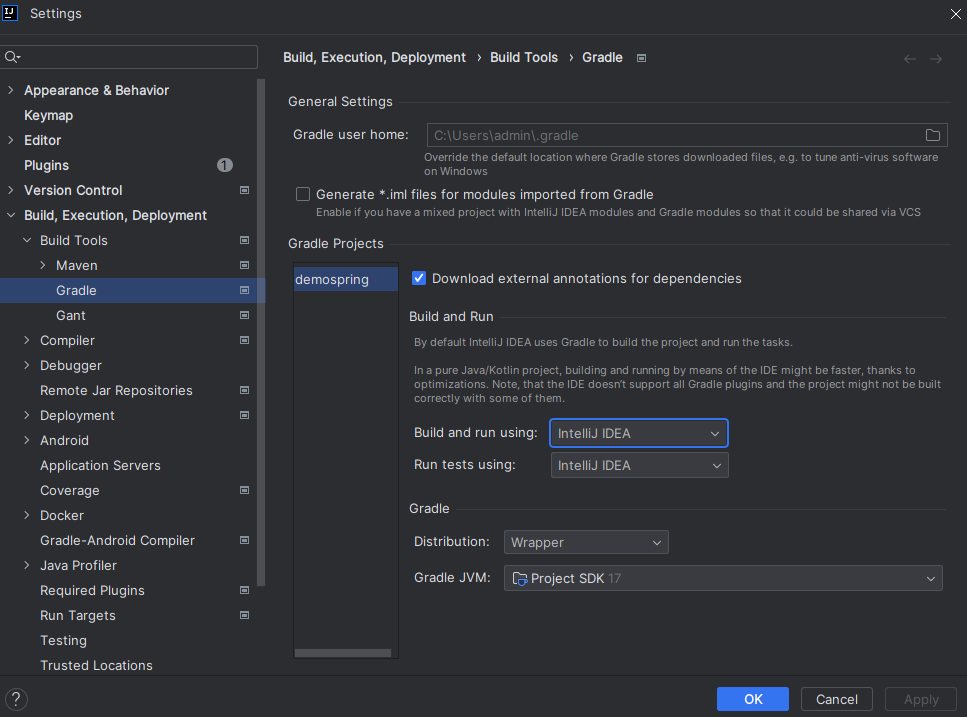The height and width of the screenshot is (717, 967).
Task: Click project icon next to Version Control
Action: click(244, 191)
